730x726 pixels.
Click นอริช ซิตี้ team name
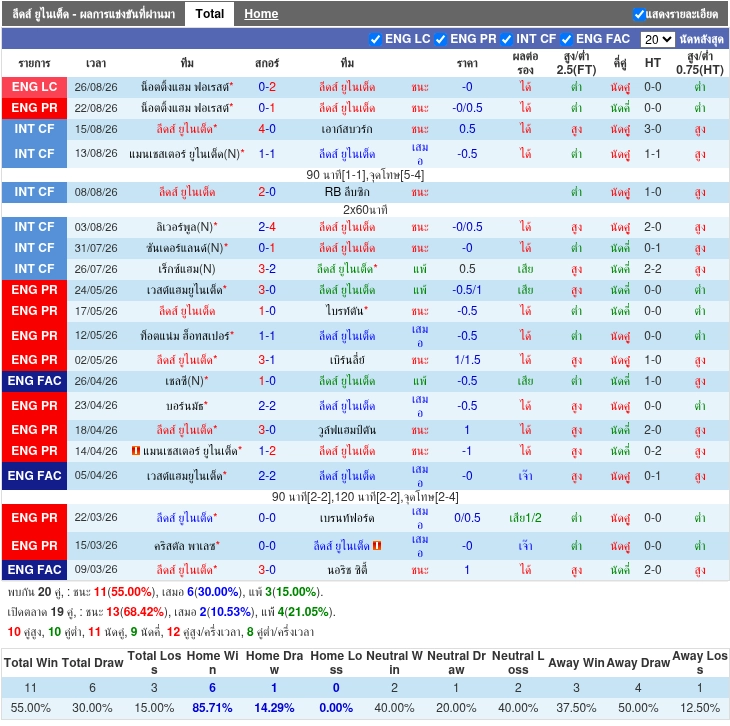[347, 570]
